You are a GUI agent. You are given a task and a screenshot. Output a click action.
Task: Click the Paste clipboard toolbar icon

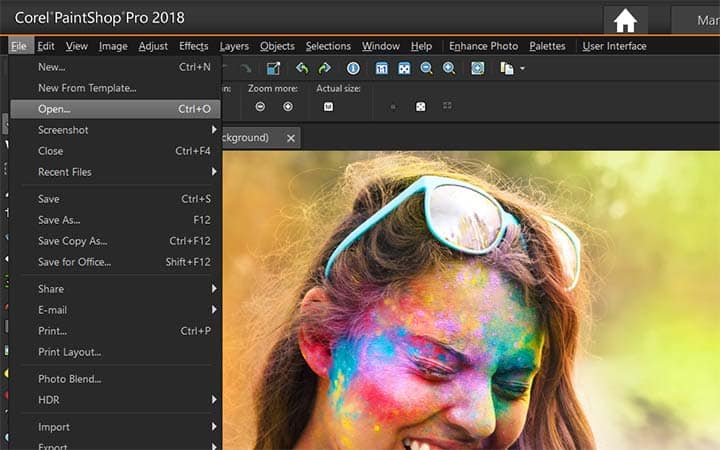(x=506, y=68)
